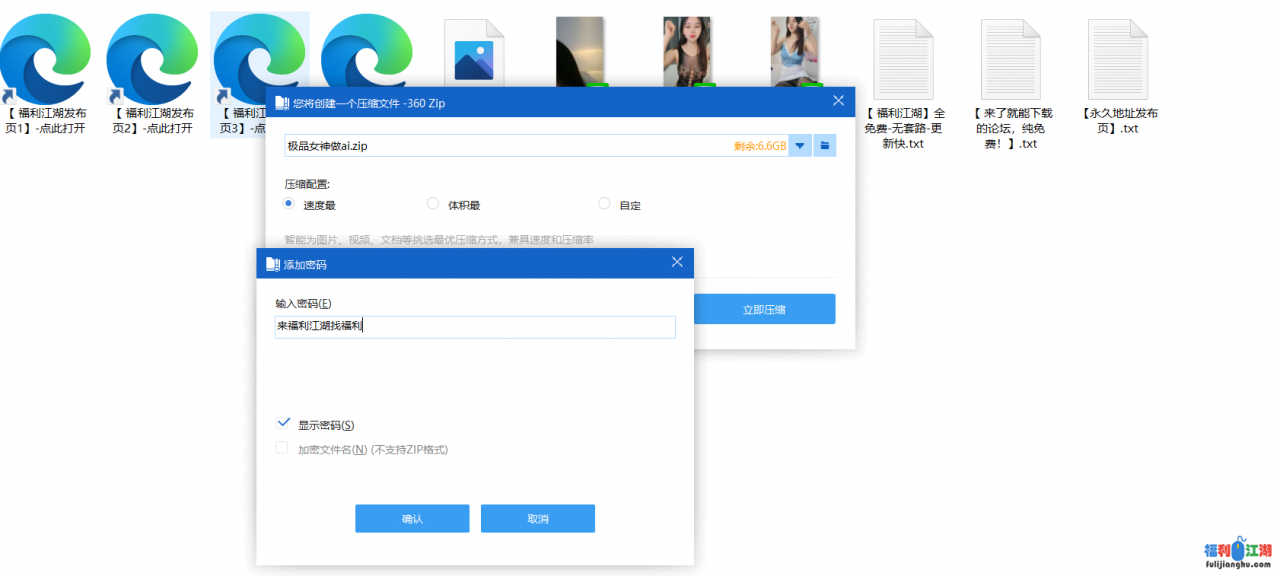The image size is (1280, 576).
Task: Uncheck the 显示密码 checkbox
Action: point(283,424)
